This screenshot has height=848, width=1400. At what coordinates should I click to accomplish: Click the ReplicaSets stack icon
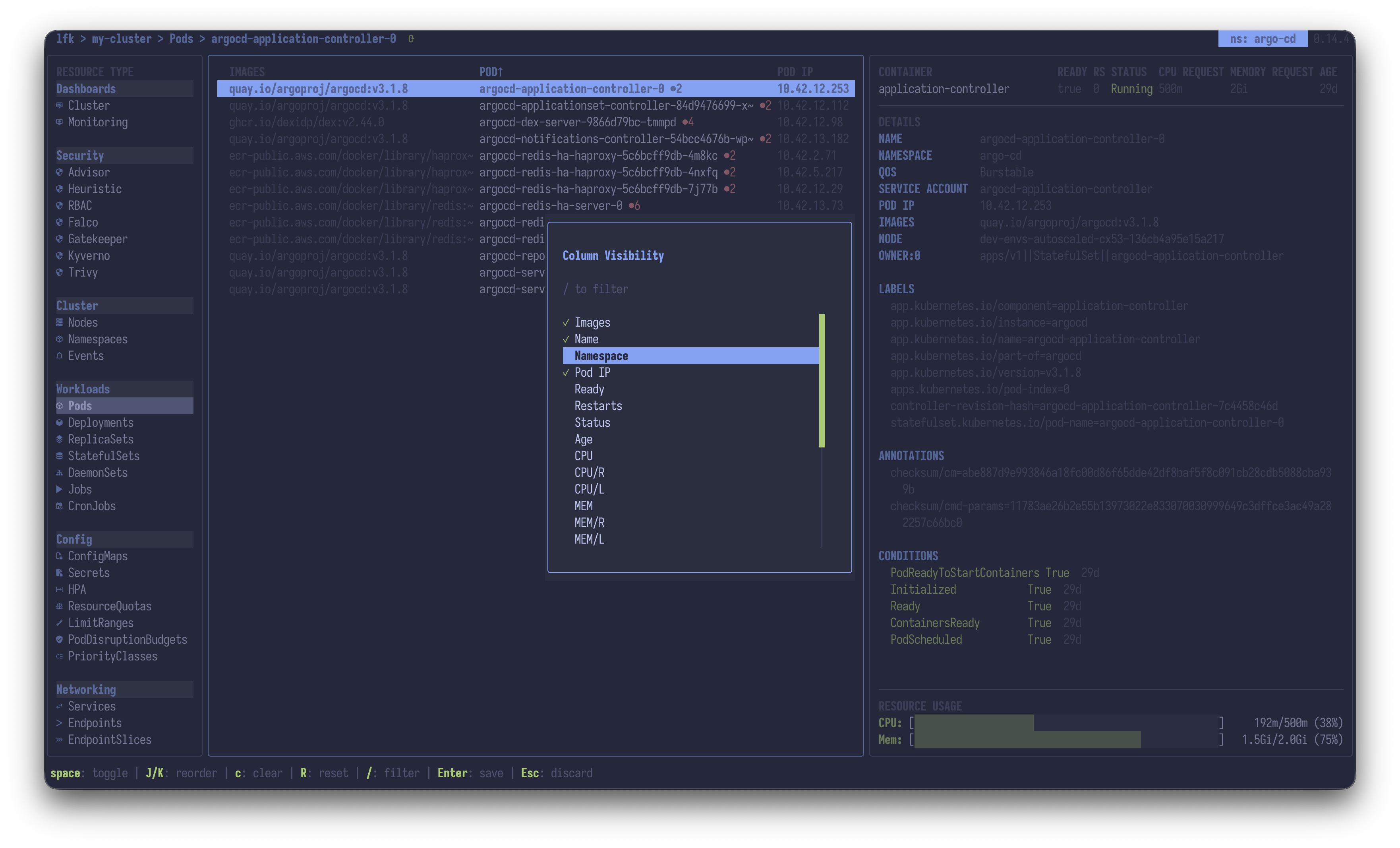59,439
